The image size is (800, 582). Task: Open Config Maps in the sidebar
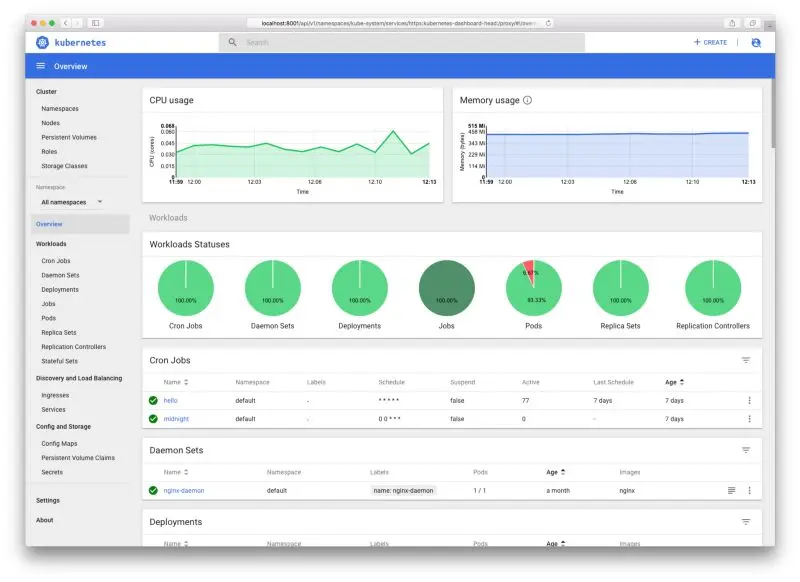tap(59, 443)
